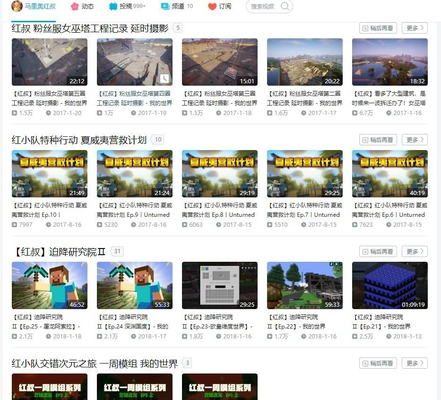Click 更多 for 夏威夷营救计划 channel
The height and width of the screenshot is (400, 441).
coord(415,140)
